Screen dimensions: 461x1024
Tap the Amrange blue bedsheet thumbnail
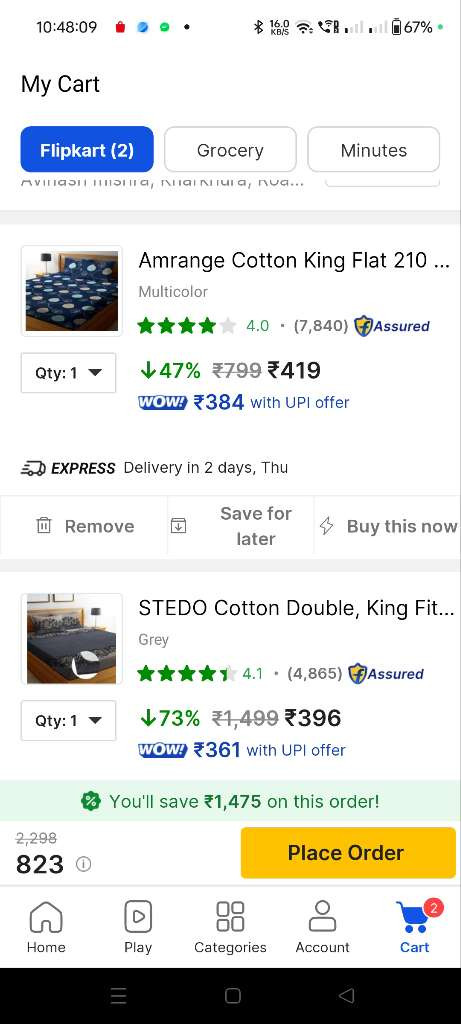[72, 291]
